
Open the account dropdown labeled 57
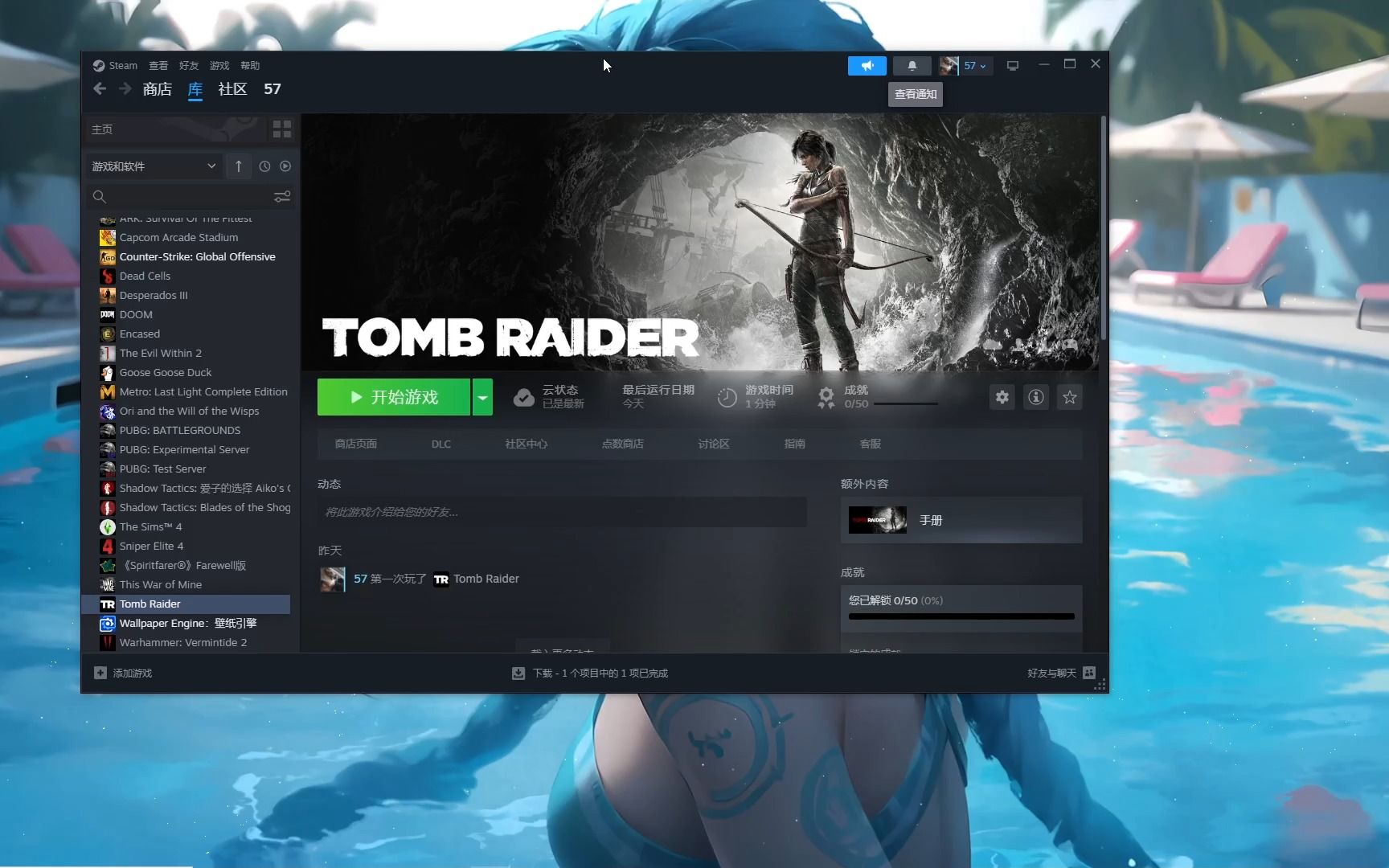pos(965,66)
